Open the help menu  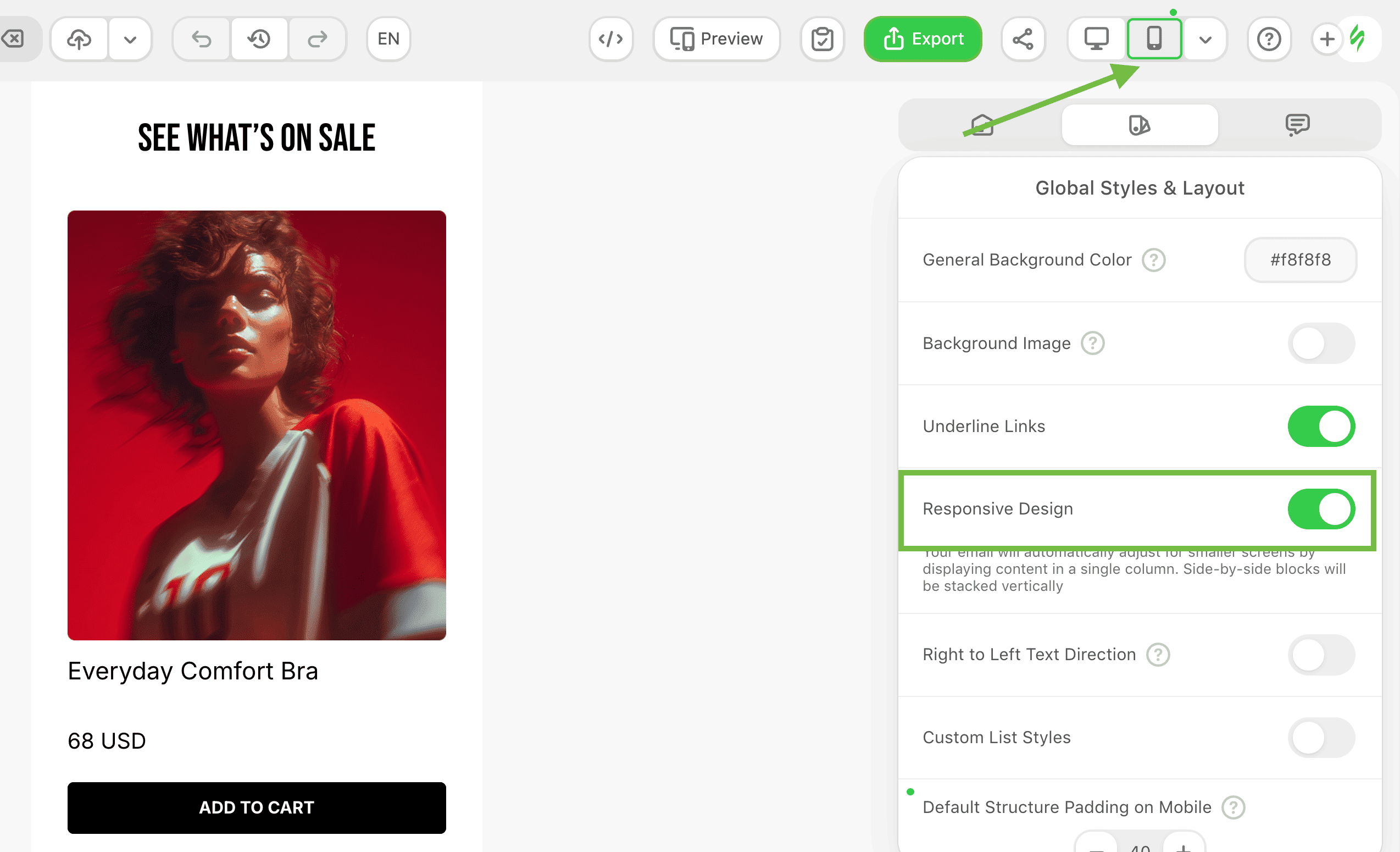[x=1269, y=38]
